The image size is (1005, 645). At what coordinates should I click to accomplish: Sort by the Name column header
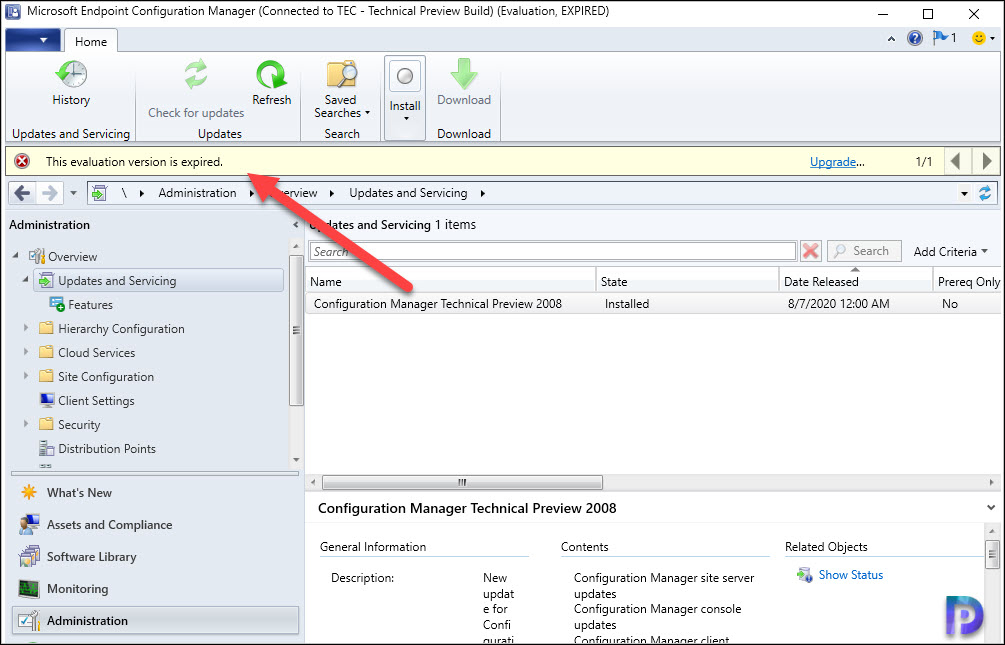(x=451, y=281)
